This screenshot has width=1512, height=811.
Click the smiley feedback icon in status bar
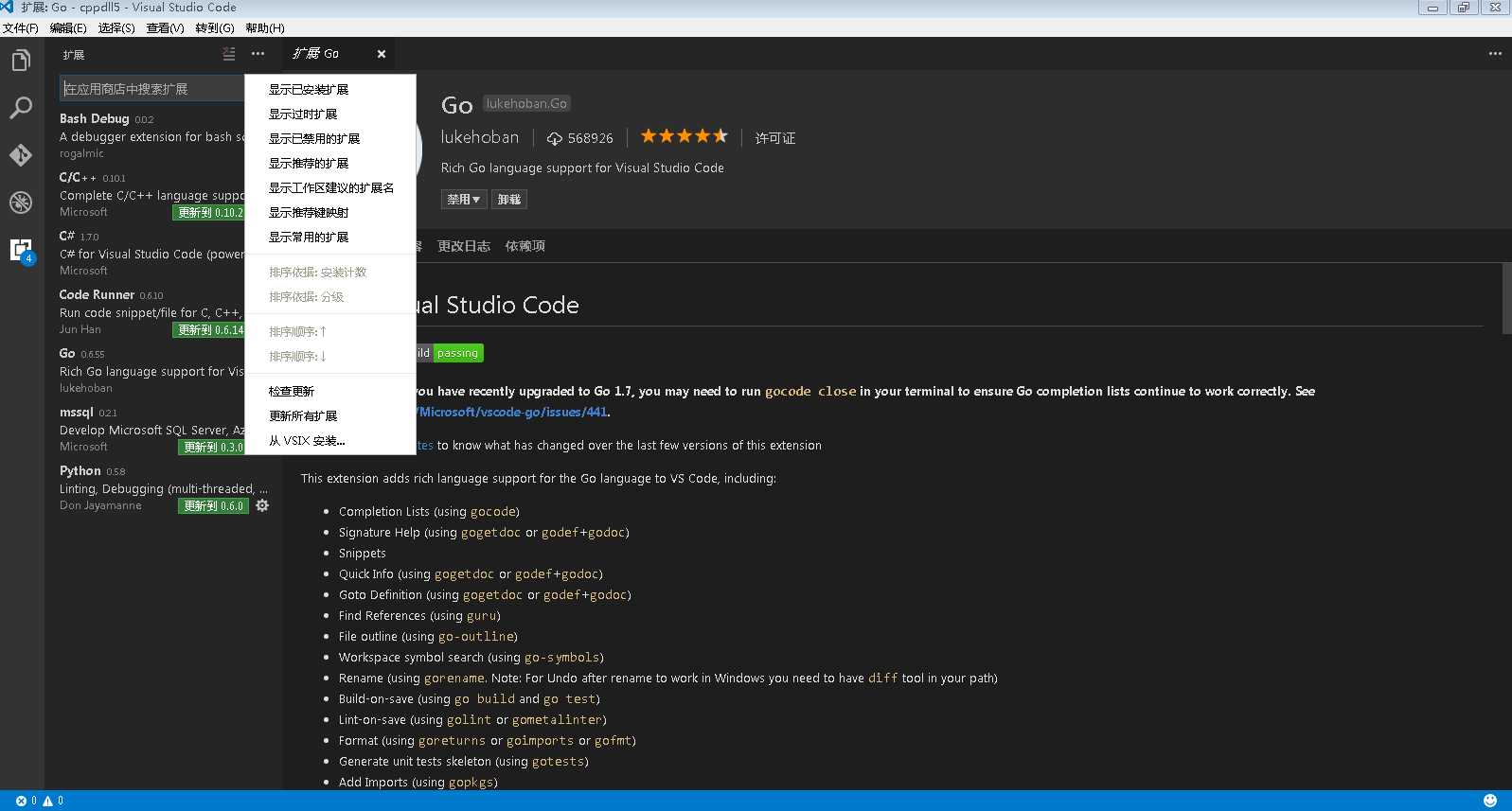pyautogui.click(x=1490, y=801)
